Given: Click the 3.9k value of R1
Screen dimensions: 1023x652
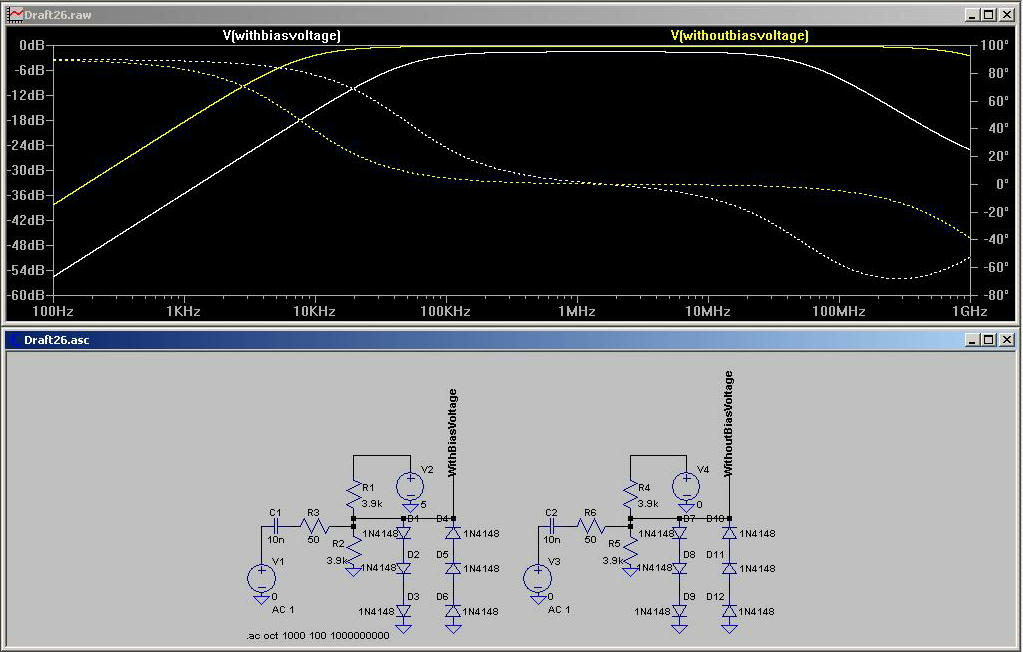Looking at the screenshot, I should click(x=373, y=504).
